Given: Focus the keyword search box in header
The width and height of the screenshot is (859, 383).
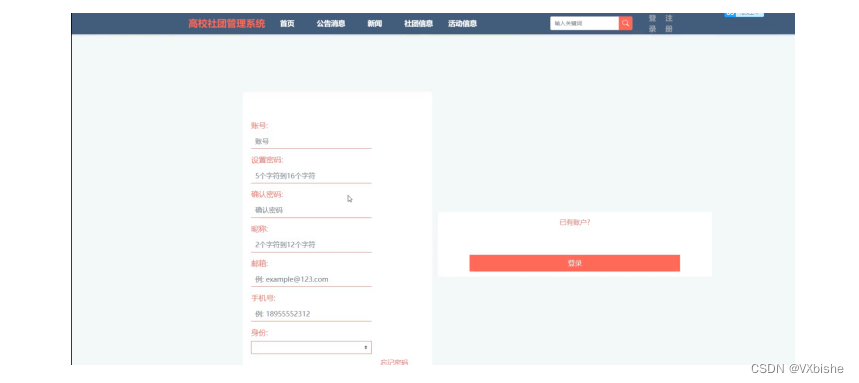Looking at the screenshot, I should (x=585, y=24).
